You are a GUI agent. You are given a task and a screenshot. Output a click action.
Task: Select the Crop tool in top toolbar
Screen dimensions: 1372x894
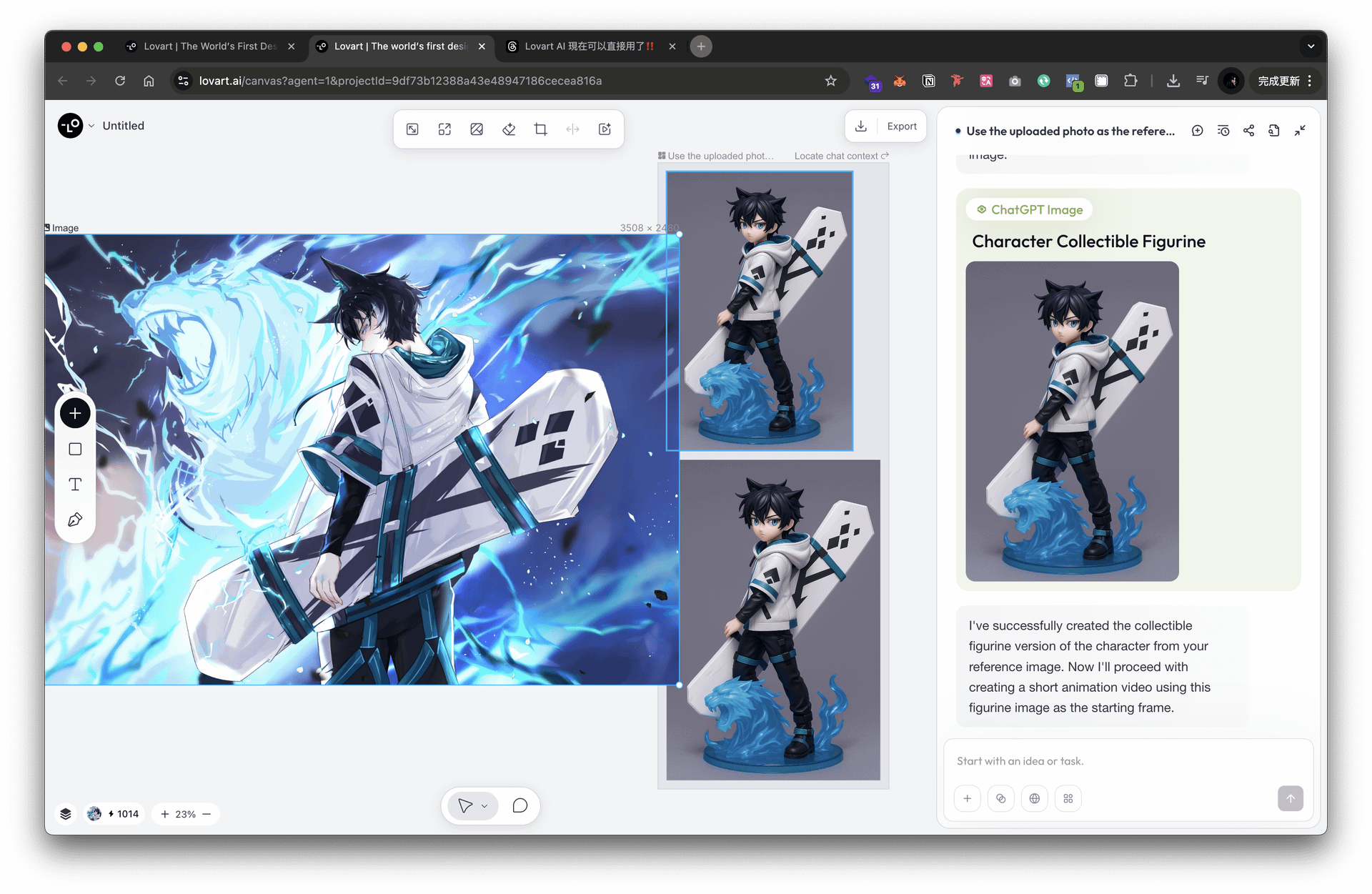pyautogui.click(x=540, y=129)
